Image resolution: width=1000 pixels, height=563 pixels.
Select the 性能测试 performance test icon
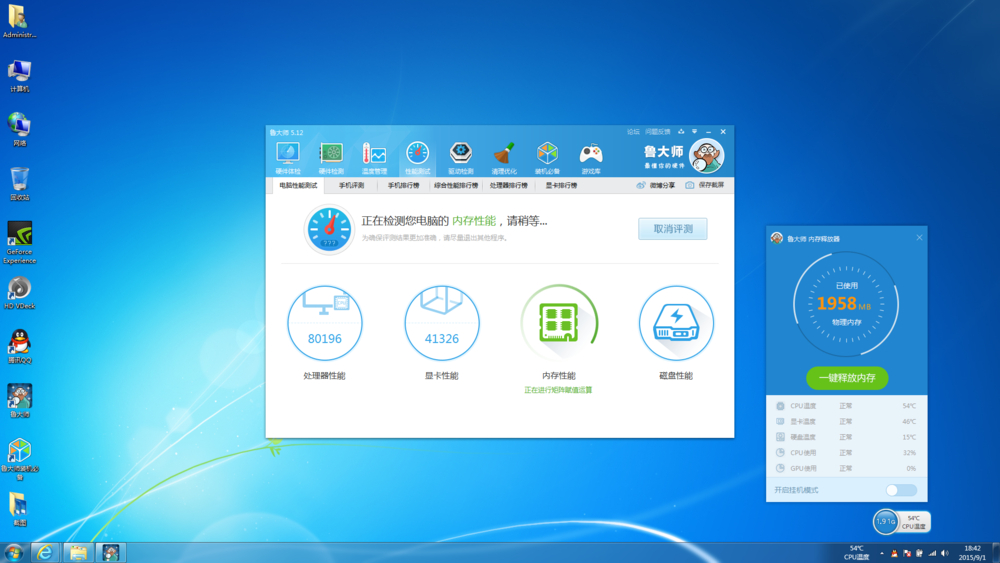(x=418, y=157)
